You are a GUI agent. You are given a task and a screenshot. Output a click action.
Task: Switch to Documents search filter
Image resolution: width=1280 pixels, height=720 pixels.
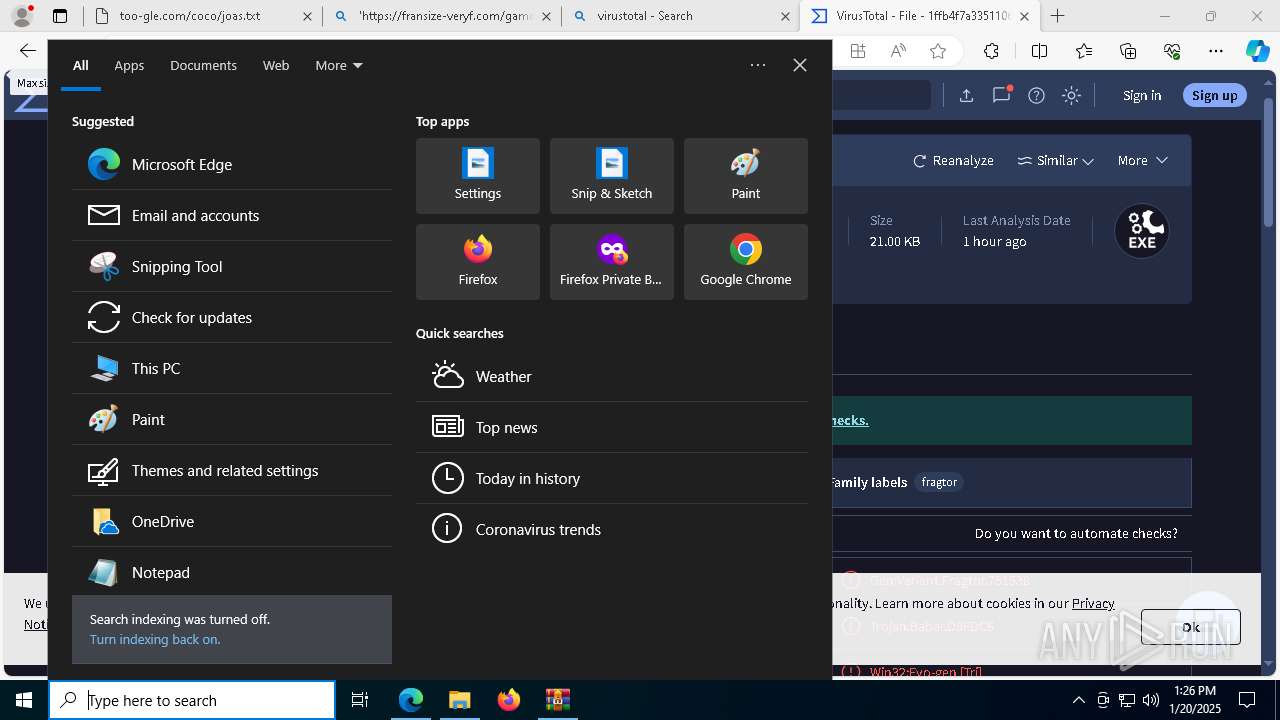(203, 65)
